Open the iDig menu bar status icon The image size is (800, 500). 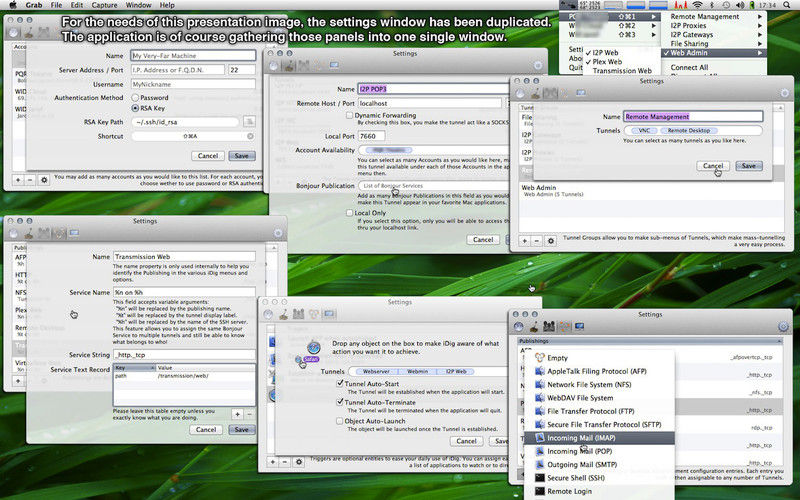coord(568,5)
